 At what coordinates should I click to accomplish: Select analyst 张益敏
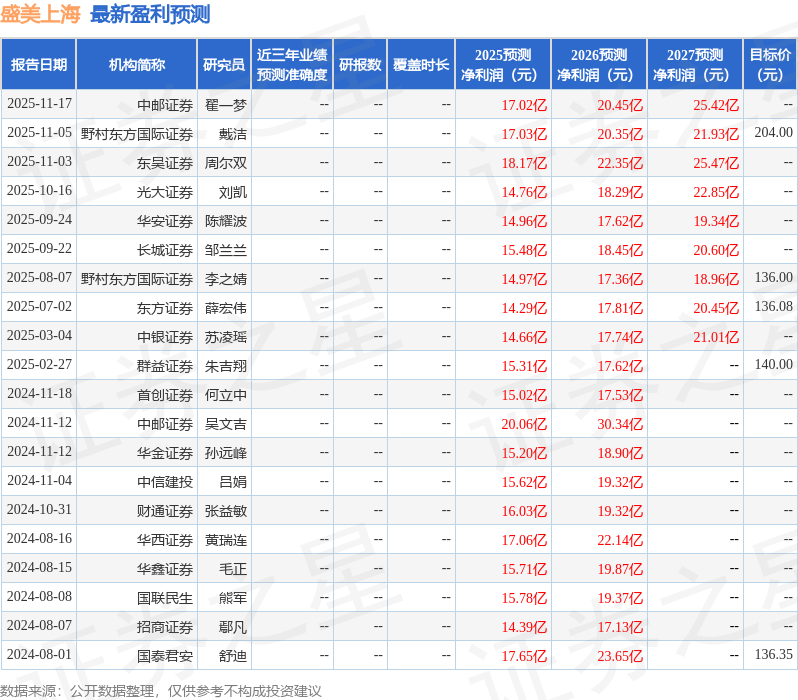(x=225, y=512)
